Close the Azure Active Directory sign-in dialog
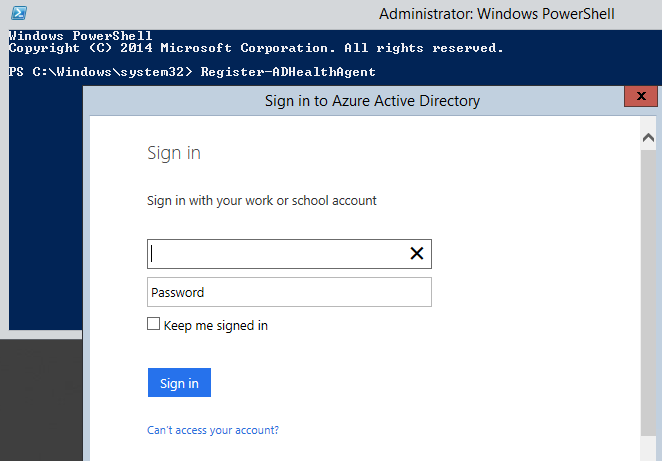The image size is (662, 461). pos(639,97)
